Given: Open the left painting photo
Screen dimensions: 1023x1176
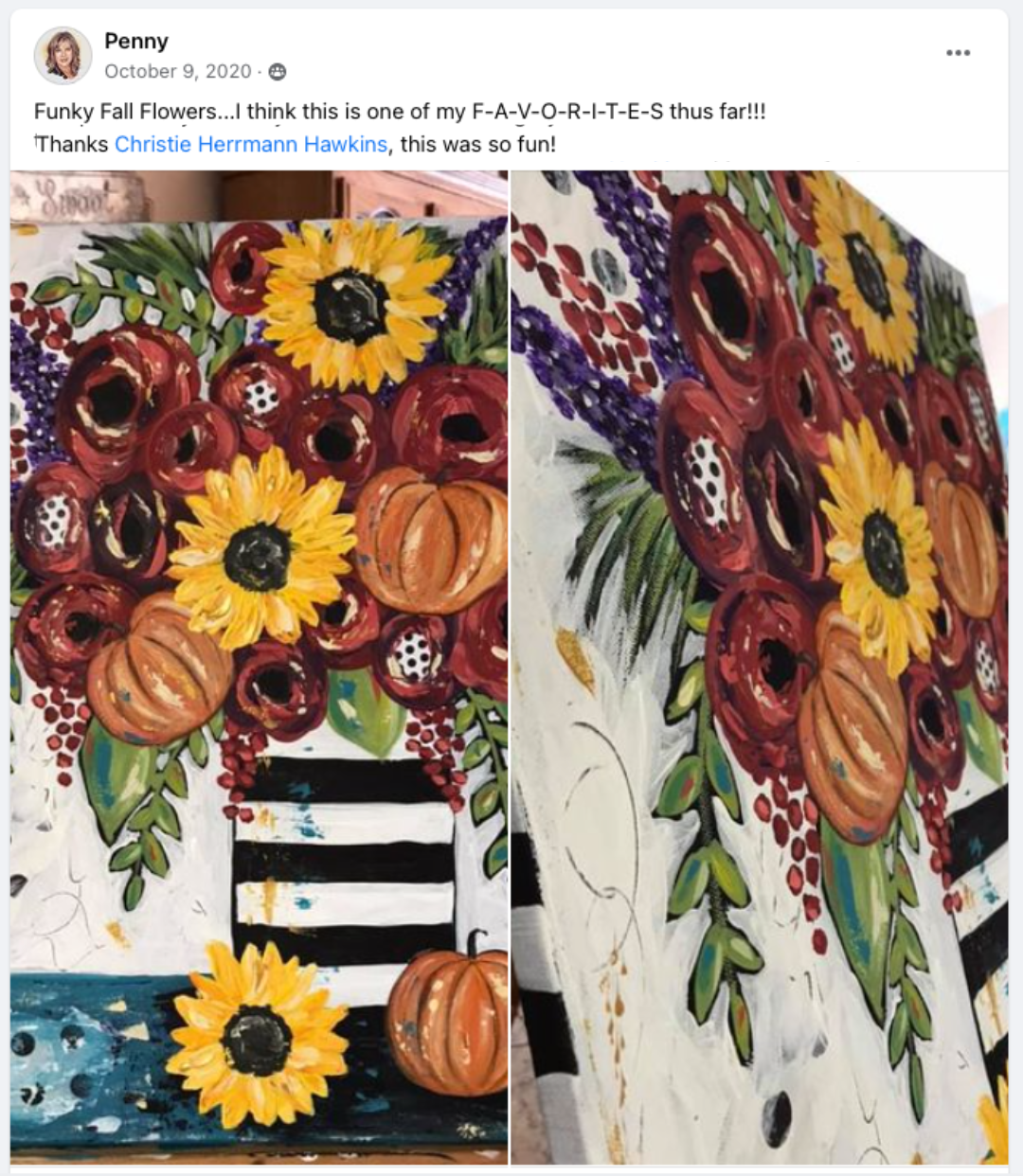Looking at the screenshot, I should click(259, 667).
